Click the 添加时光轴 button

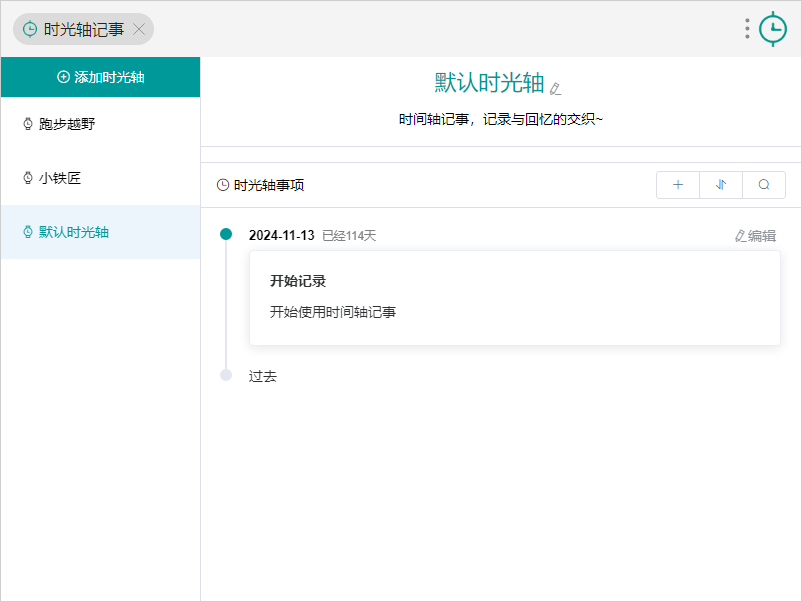click(100, 77)
